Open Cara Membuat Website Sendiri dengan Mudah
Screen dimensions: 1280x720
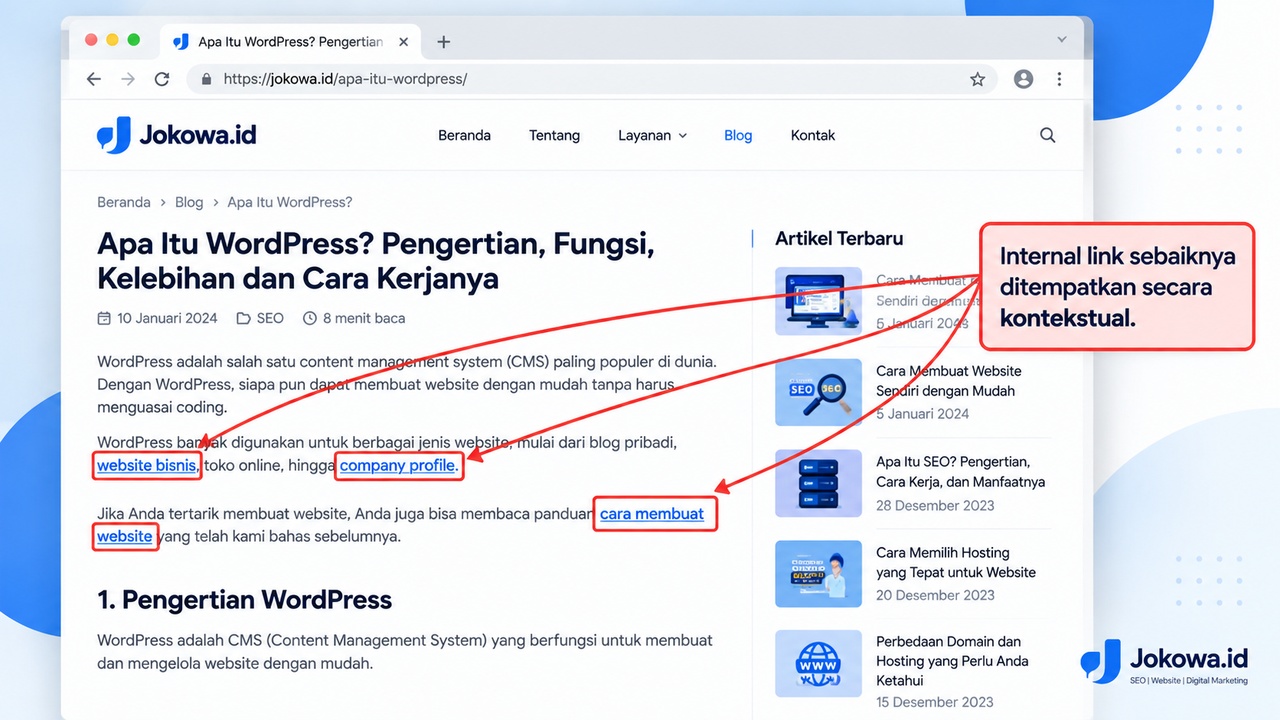click(x=948, y=381)
